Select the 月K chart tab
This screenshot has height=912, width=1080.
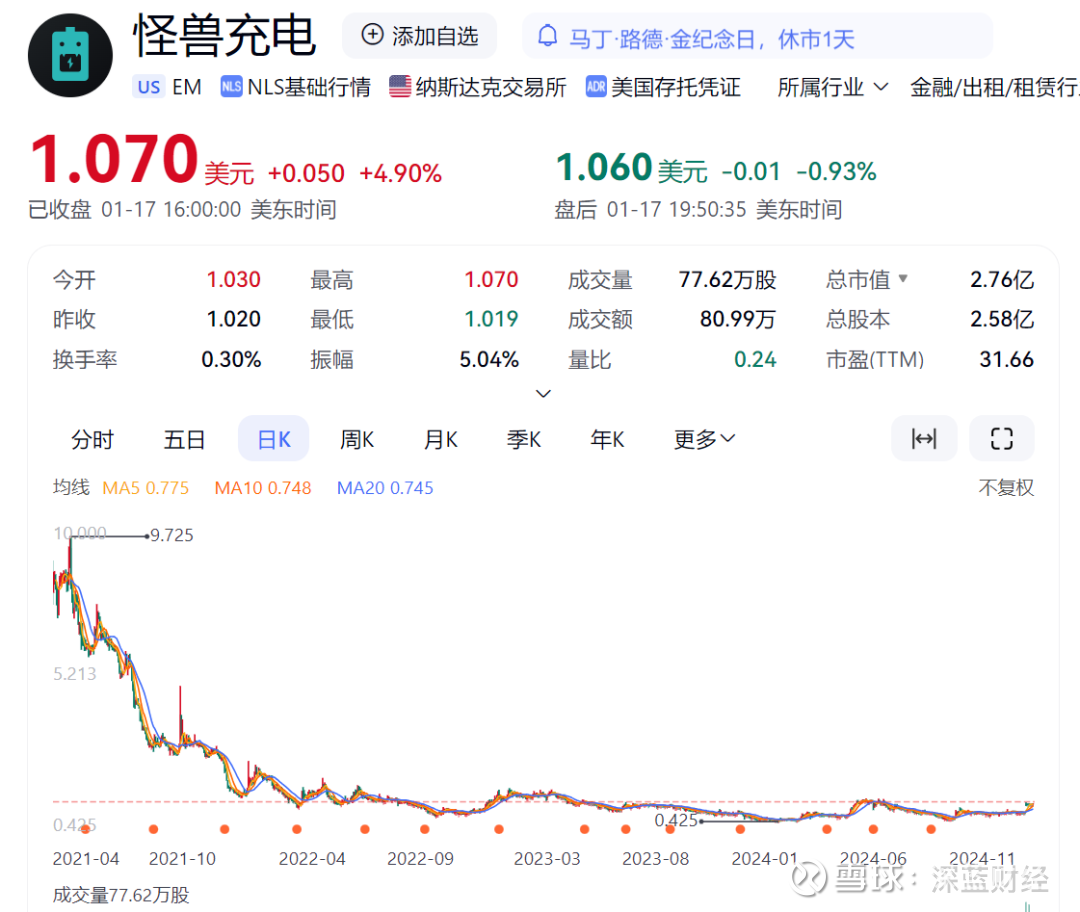[x=441, y=439]
